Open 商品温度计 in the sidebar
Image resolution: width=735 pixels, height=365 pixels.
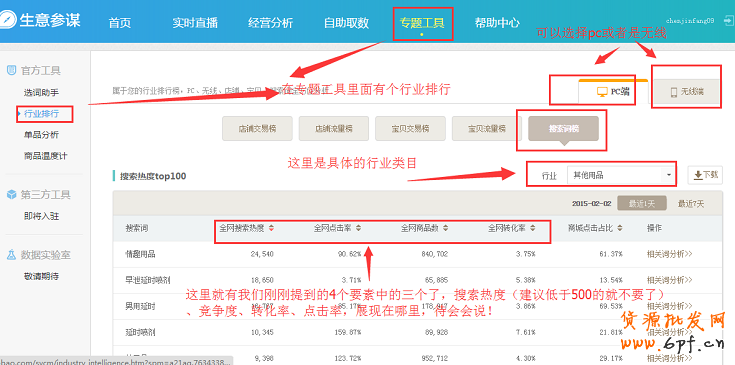coord(45,156)
